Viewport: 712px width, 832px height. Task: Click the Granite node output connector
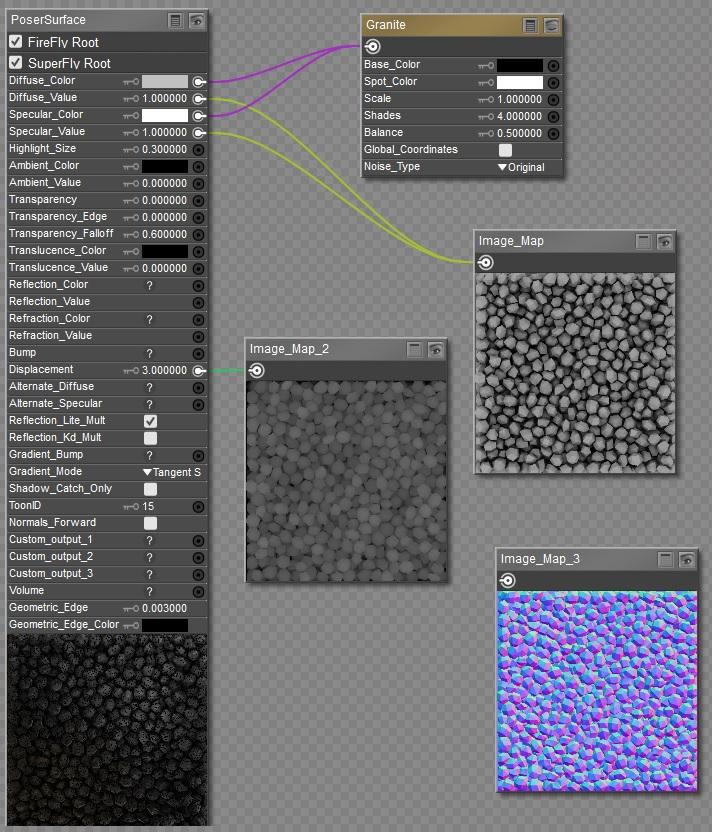pyautogui.click(x=373, y=47)
